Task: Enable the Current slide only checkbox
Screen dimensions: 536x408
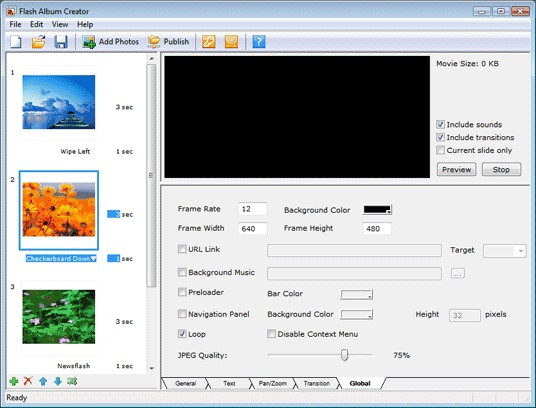Action: pos(440,150)
